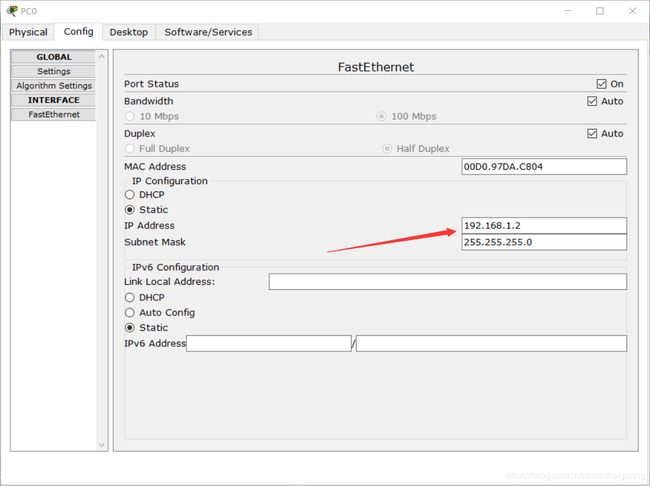
Task: Toggle the Port Status On checkbox
Action: coord(601,84)
